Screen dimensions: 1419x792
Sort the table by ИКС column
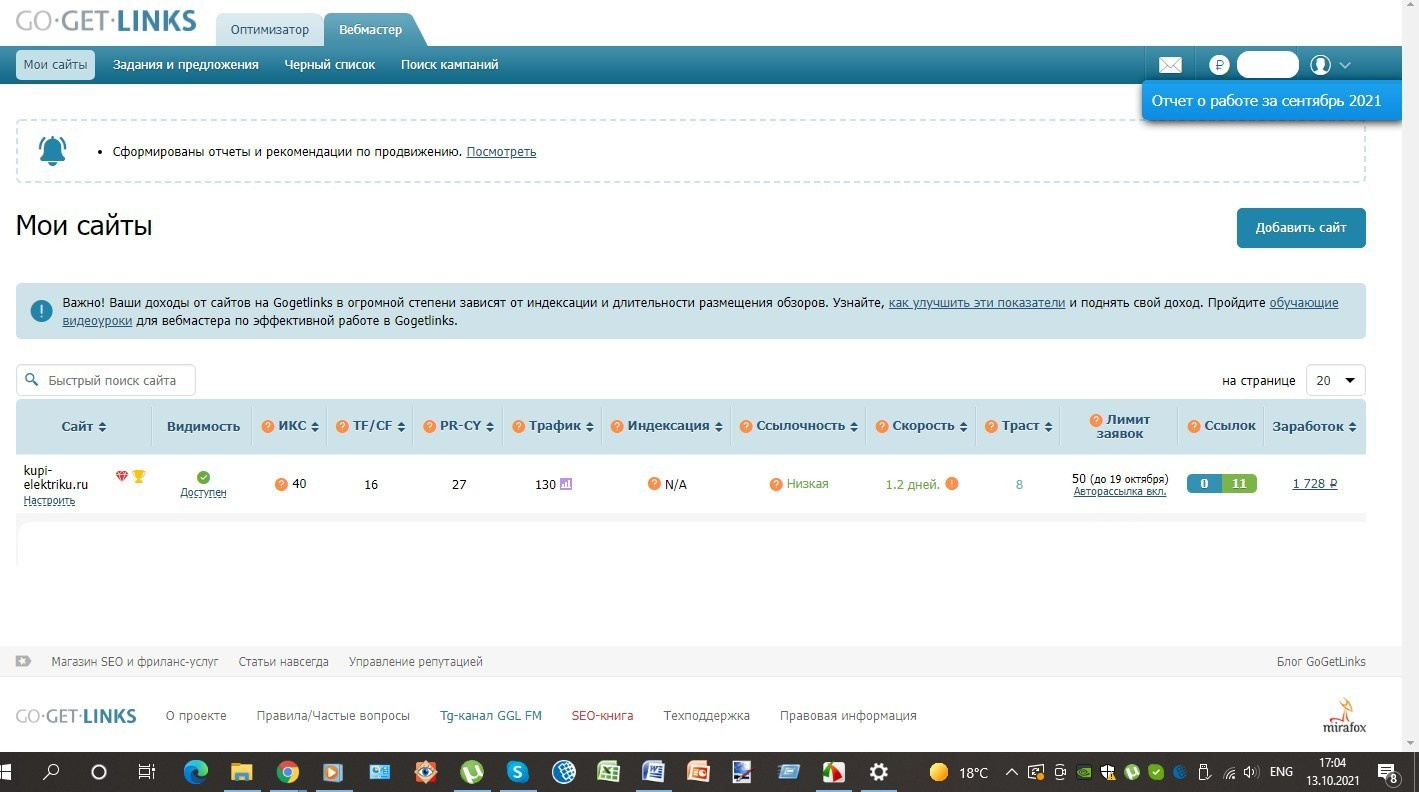click(x=315, y=427)
